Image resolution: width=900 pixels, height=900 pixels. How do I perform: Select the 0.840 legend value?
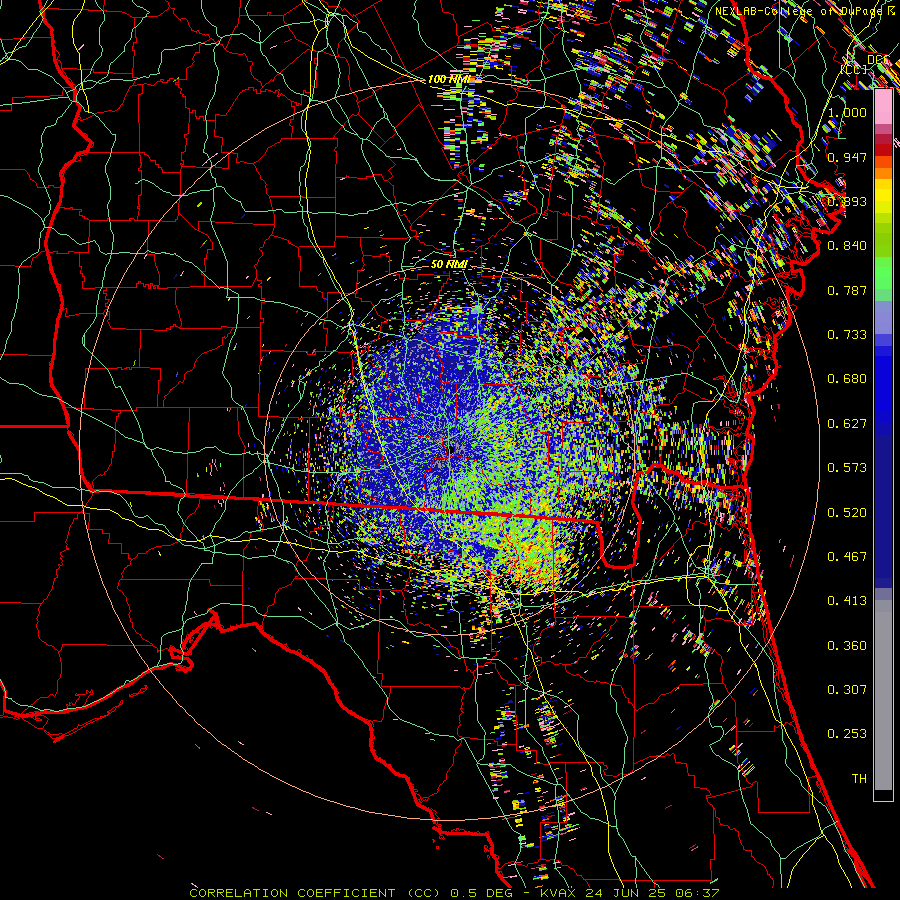point(847,245)
